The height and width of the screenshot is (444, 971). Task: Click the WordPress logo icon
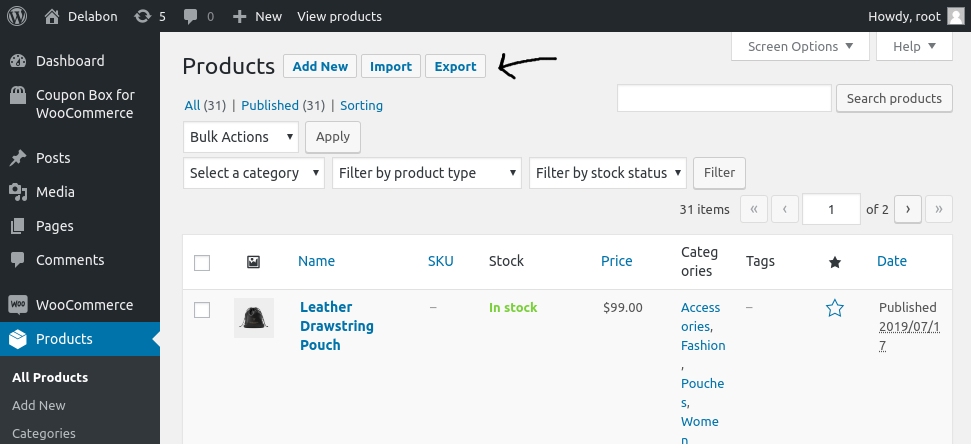[17, 16]
